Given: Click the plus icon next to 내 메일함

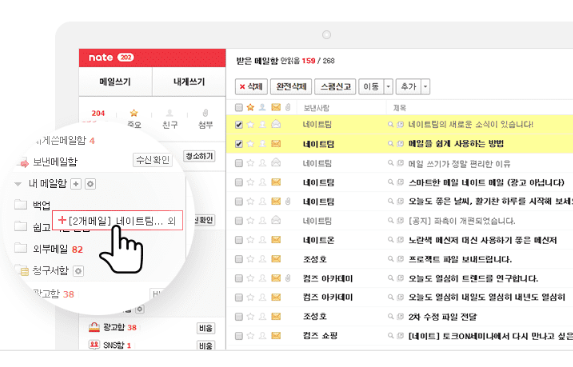Looking at the screenshot, I should 76,184.
